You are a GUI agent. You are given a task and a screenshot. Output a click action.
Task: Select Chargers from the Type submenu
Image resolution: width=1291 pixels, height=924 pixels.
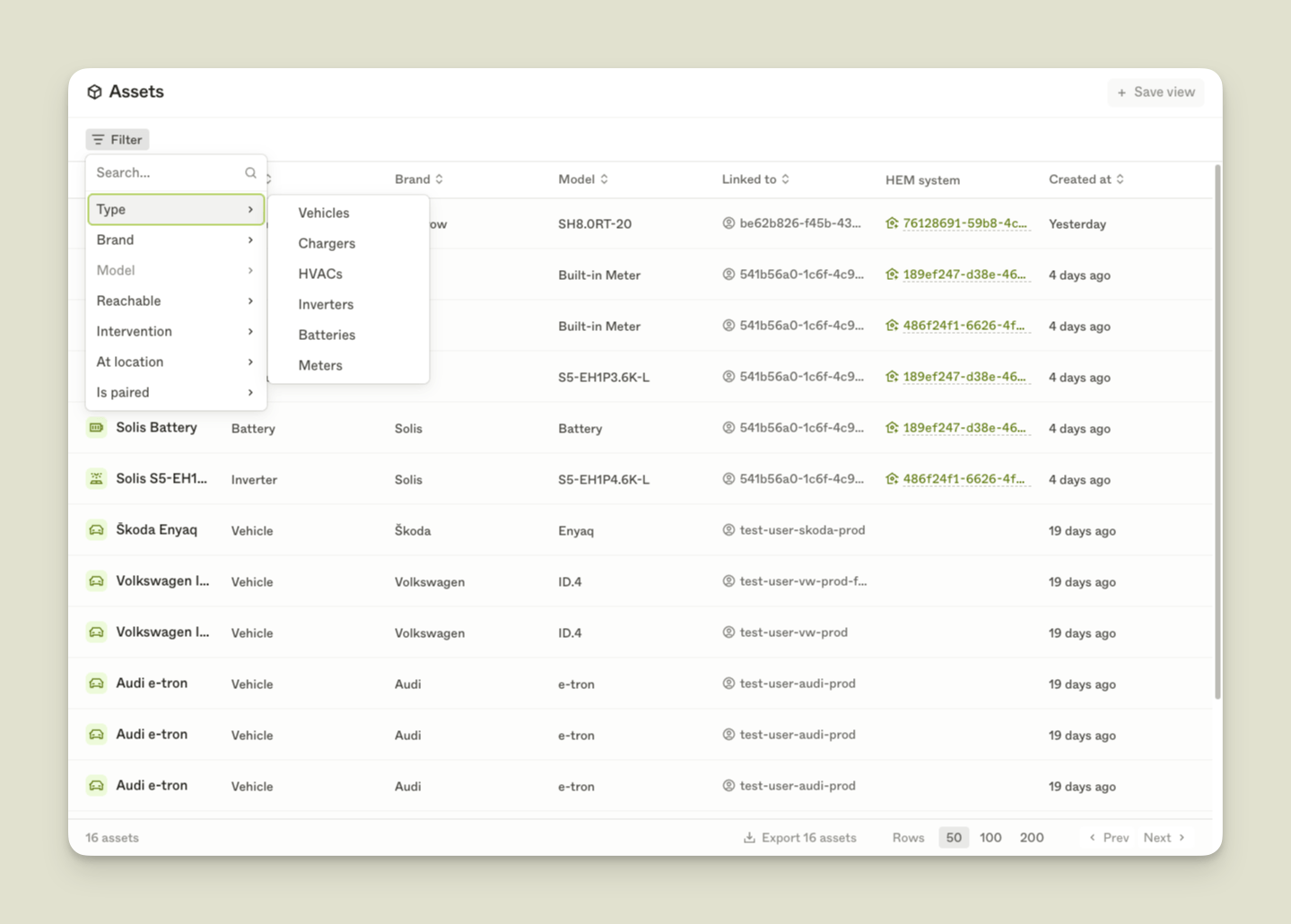(327, 243)
